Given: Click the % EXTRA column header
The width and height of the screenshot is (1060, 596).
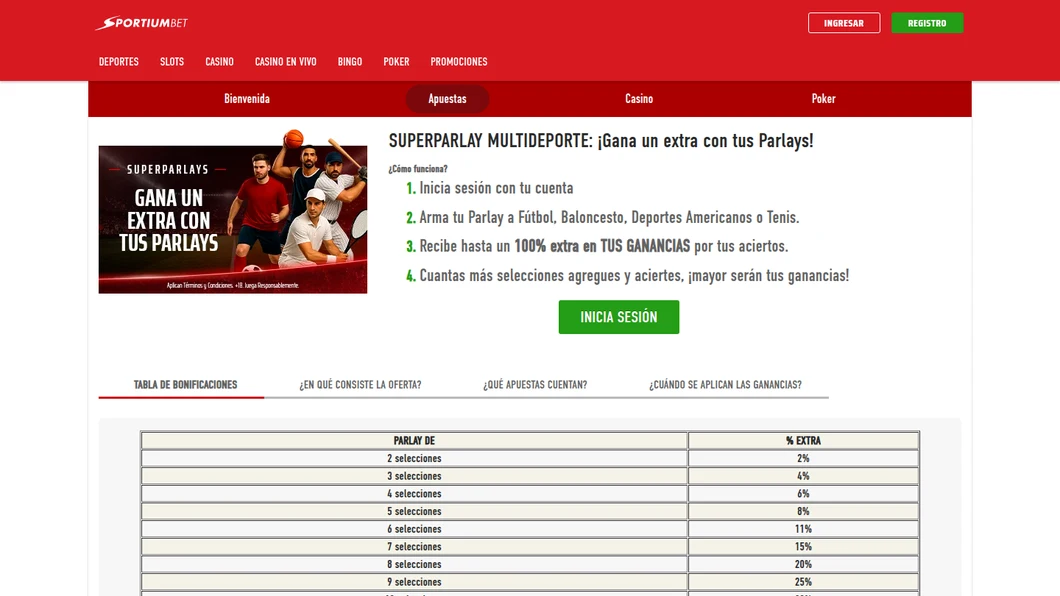Looking at the screenshot, I should pos(803,441).
